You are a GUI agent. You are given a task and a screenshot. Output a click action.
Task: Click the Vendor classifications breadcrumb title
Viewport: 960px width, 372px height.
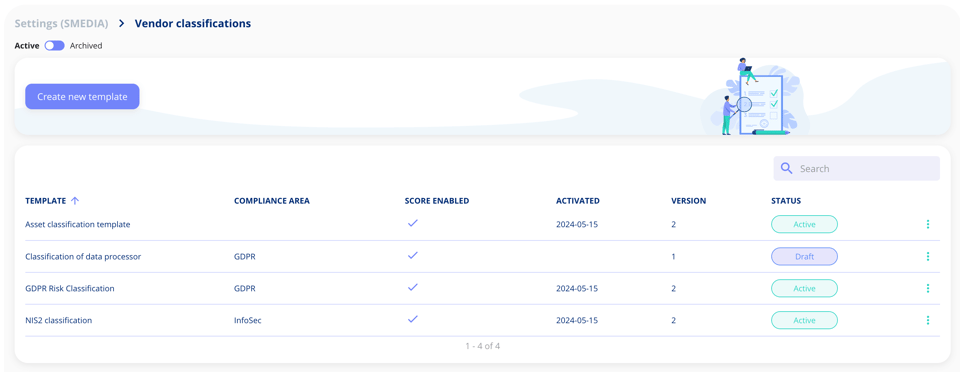193,23
